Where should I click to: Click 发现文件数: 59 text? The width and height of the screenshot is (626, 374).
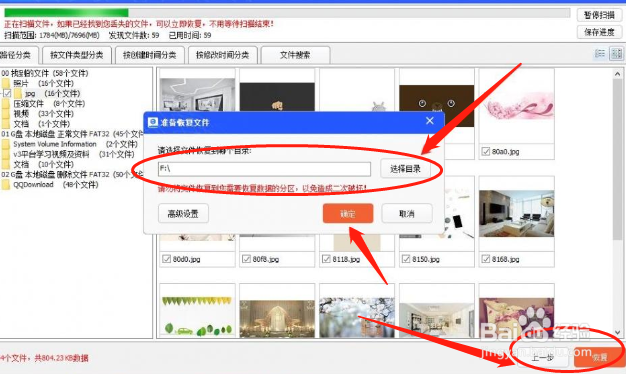point(134,36)
